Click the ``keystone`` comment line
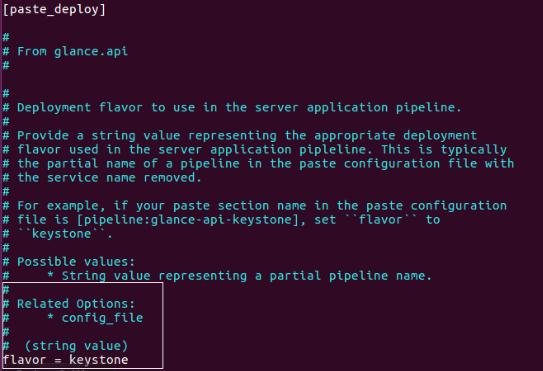This screenshot has width=543, height=371. [58, 234]
